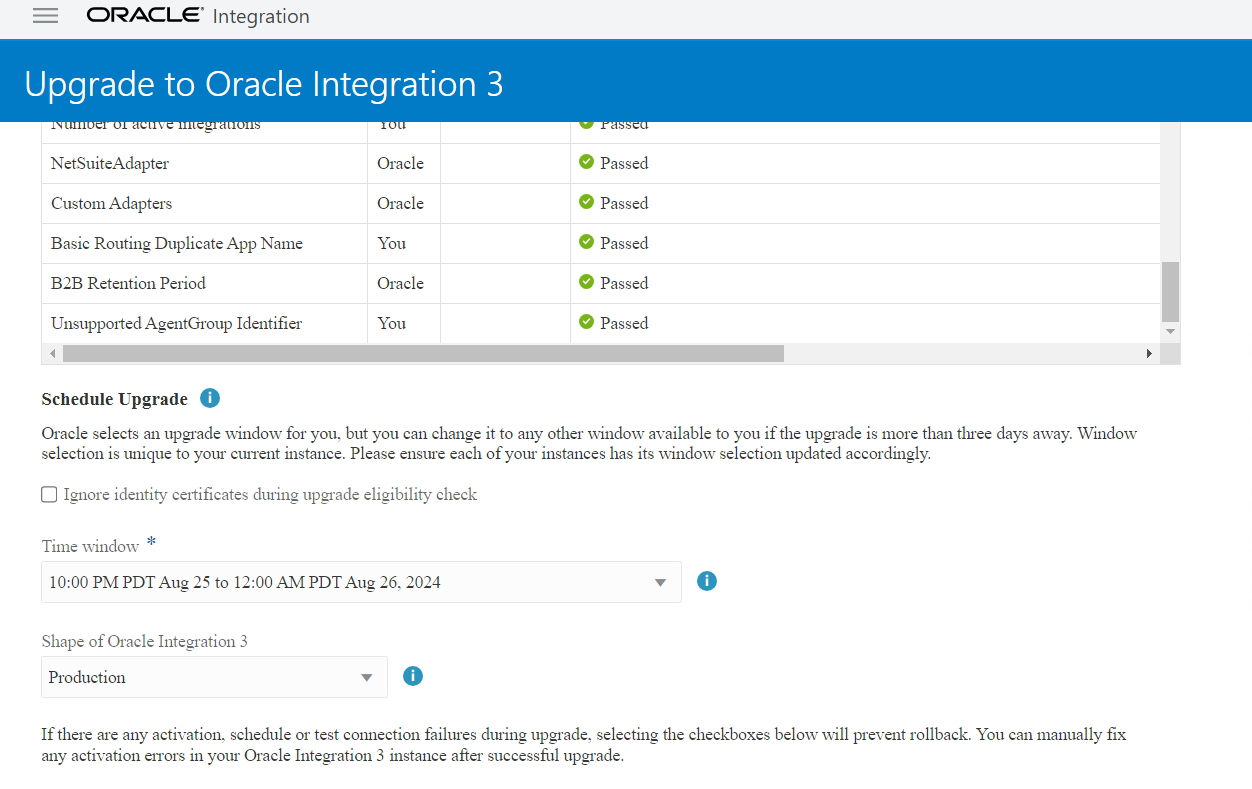Image resolution: width=1252 pixels, height=789 pixels.
Task: Open the hamburger navigation menu
Action: [x=46, y=16]
